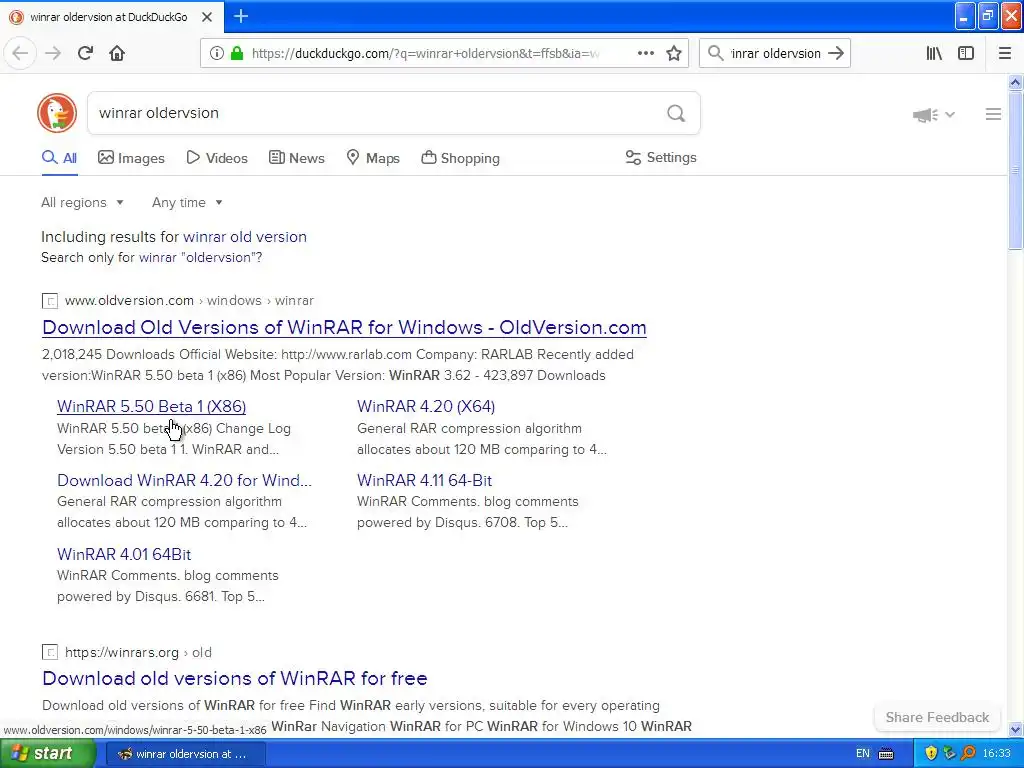
Task: Open the search Settings menu
Action: click(x=661, y=157)
